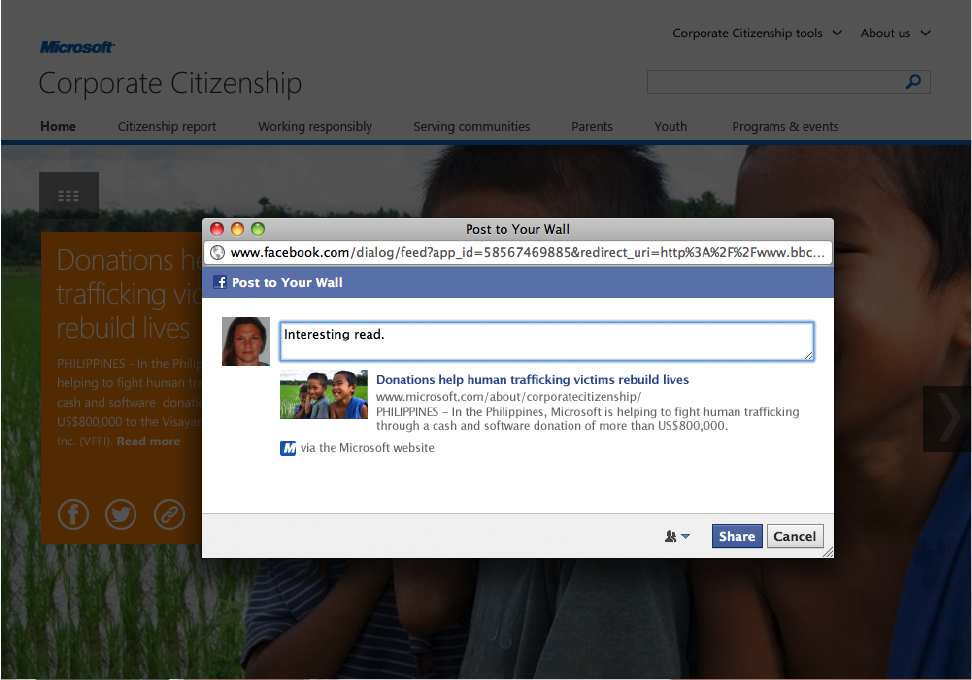Open the grid menu icon on the banner
This screenshot has width=972, height=680.
(x=68, y=195)
